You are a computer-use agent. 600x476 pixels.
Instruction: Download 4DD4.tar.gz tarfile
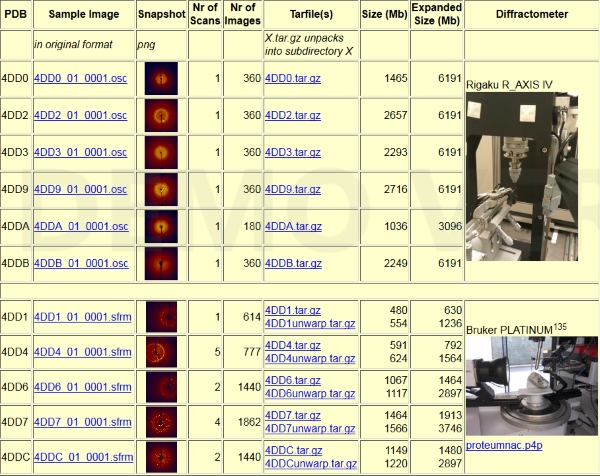click(293, 346)
